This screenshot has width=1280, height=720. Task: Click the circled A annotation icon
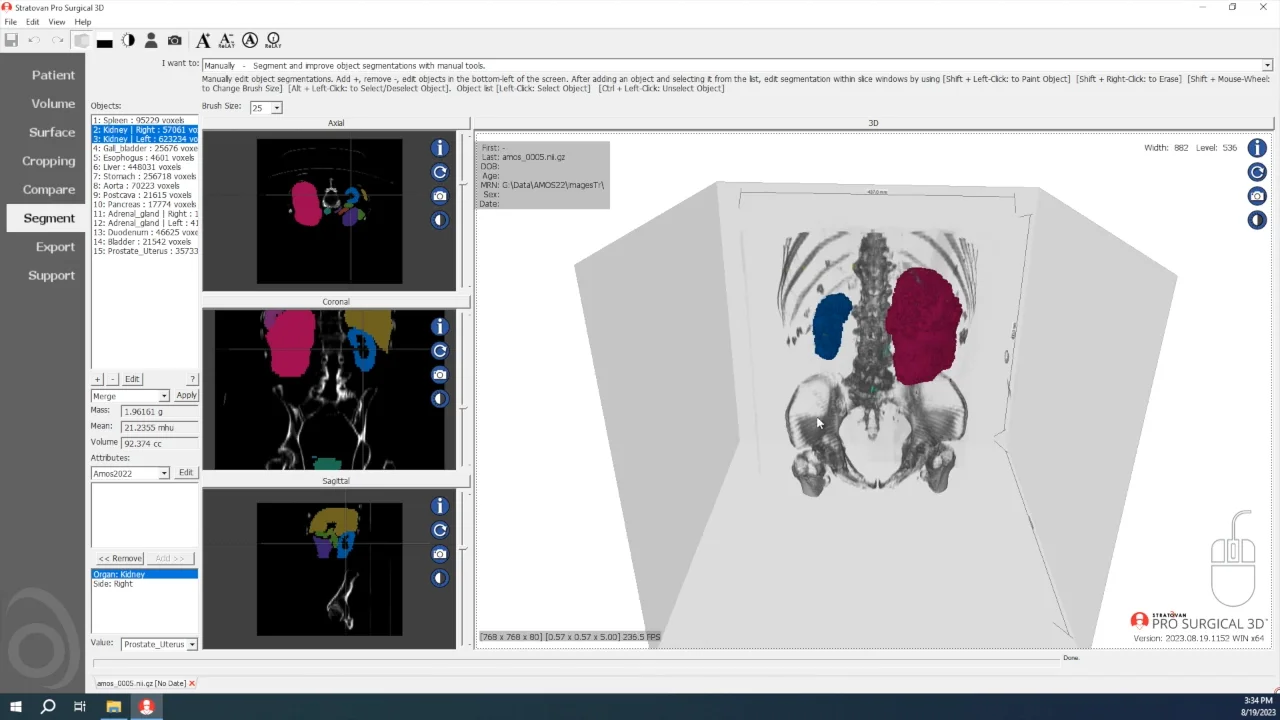click(250, 40)
